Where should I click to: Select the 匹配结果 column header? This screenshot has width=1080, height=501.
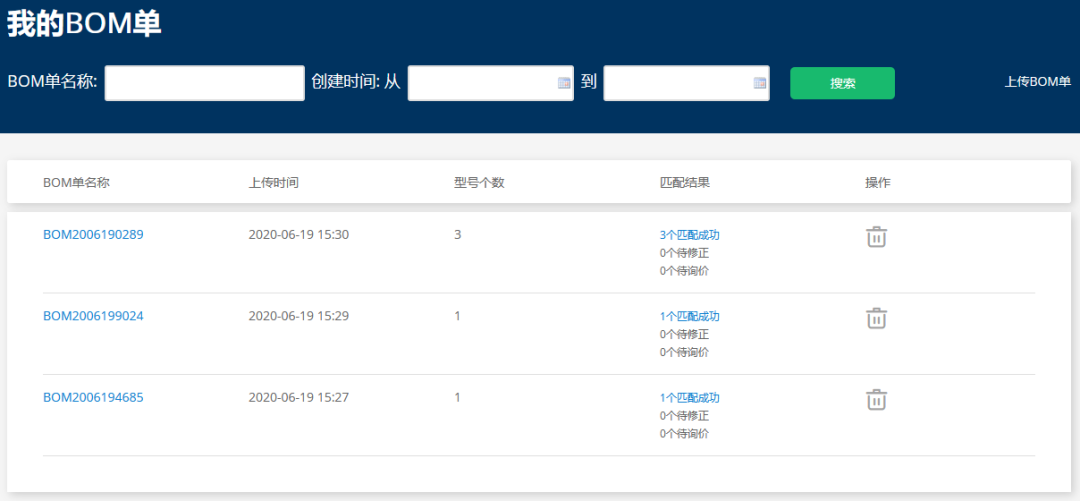click(685, 183)
